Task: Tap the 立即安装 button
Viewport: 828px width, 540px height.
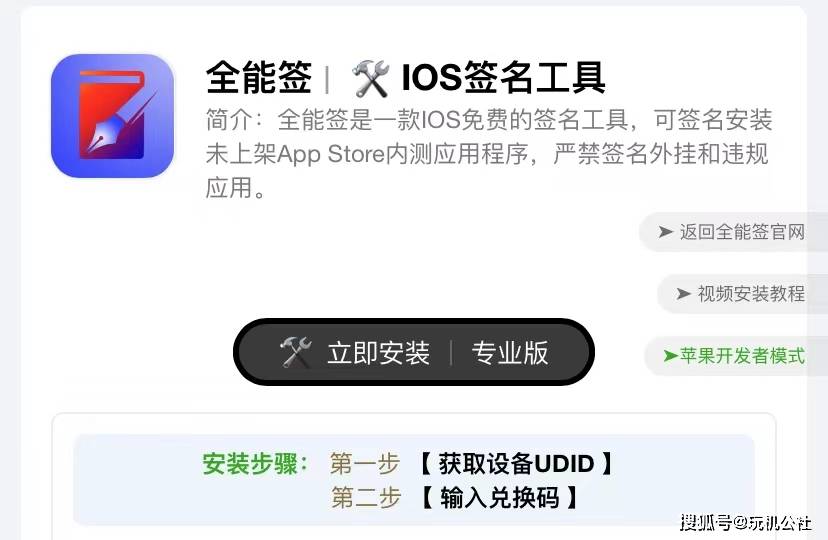Action: (378, 353)
